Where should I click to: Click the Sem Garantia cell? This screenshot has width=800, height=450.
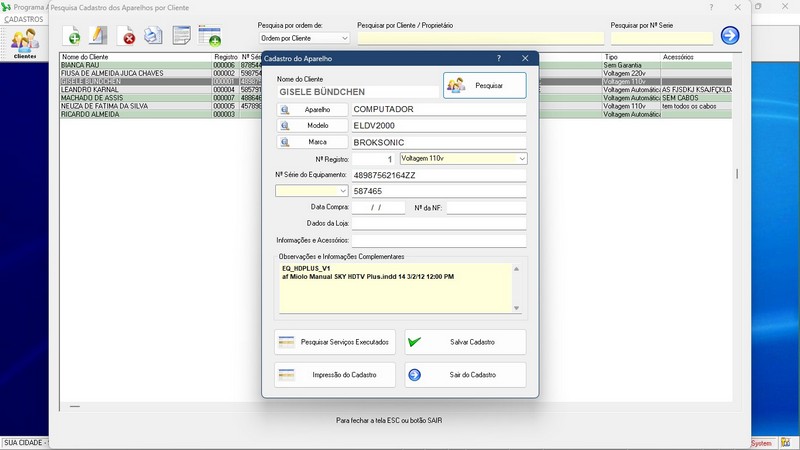(631, 65)
